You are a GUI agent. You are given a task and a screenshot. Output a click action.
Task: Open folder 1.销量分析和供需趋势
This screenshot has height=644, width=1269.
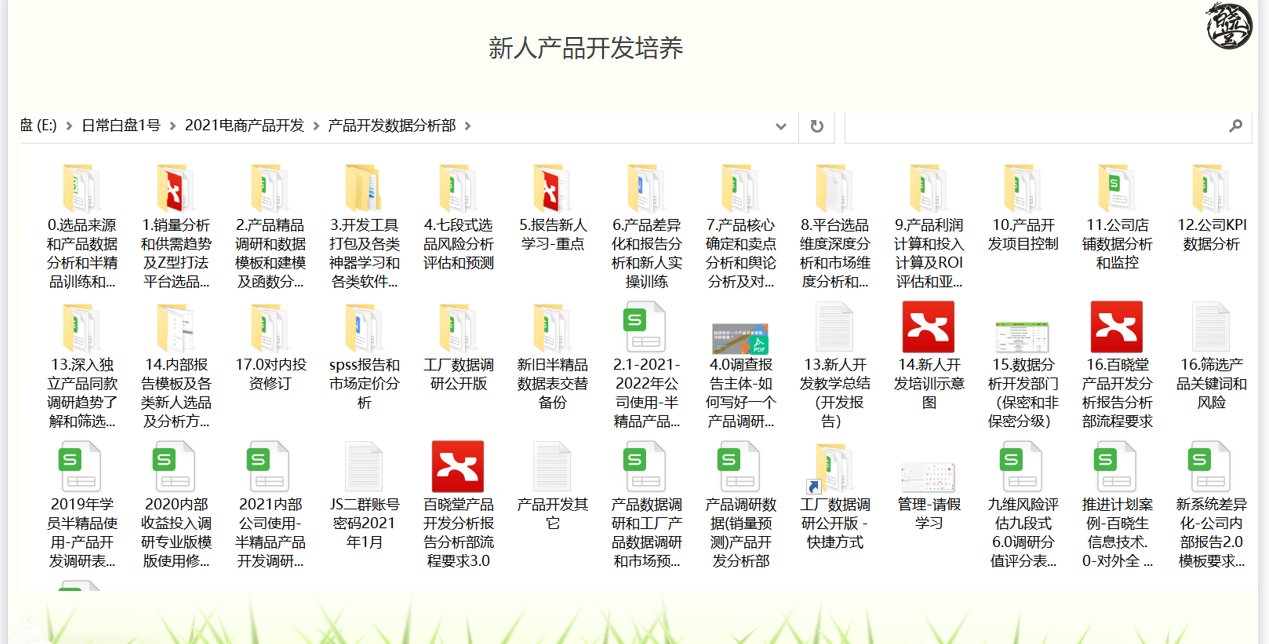pyautogui.click(x=175, y=227)
